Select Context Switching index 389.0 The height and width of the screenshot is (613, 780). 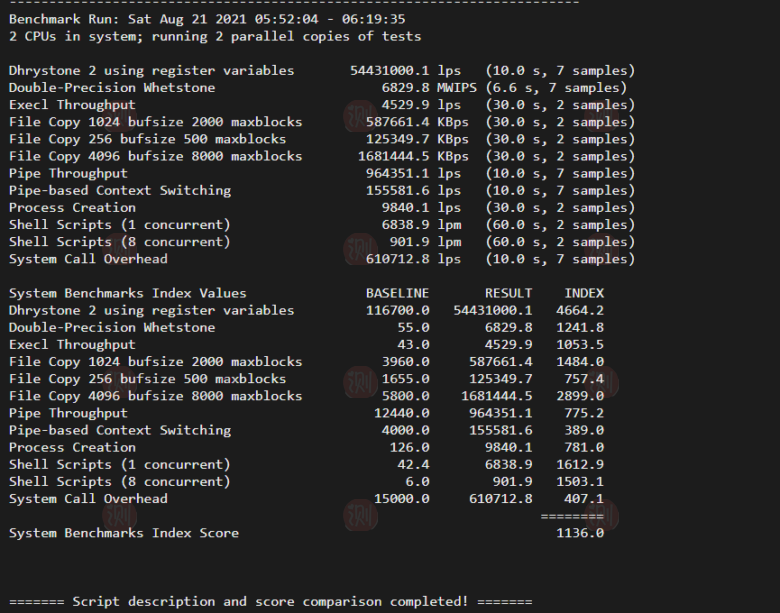(584, 431)
